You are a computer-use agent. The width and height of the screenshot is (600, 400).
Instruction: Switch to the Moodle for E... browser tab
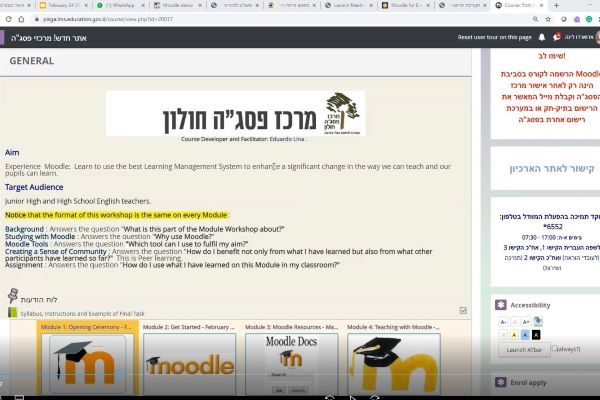406,5
